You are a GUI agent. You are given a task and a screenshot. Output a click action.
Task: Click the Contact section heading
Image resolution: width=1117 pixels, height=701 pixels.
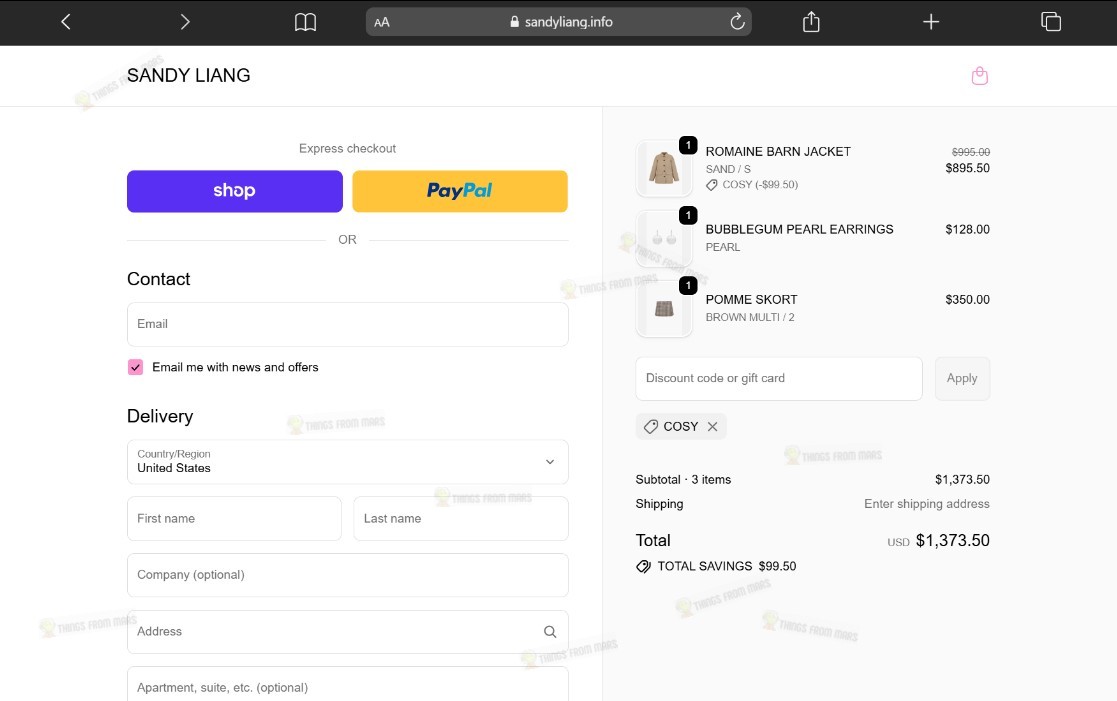pos(159,279)
